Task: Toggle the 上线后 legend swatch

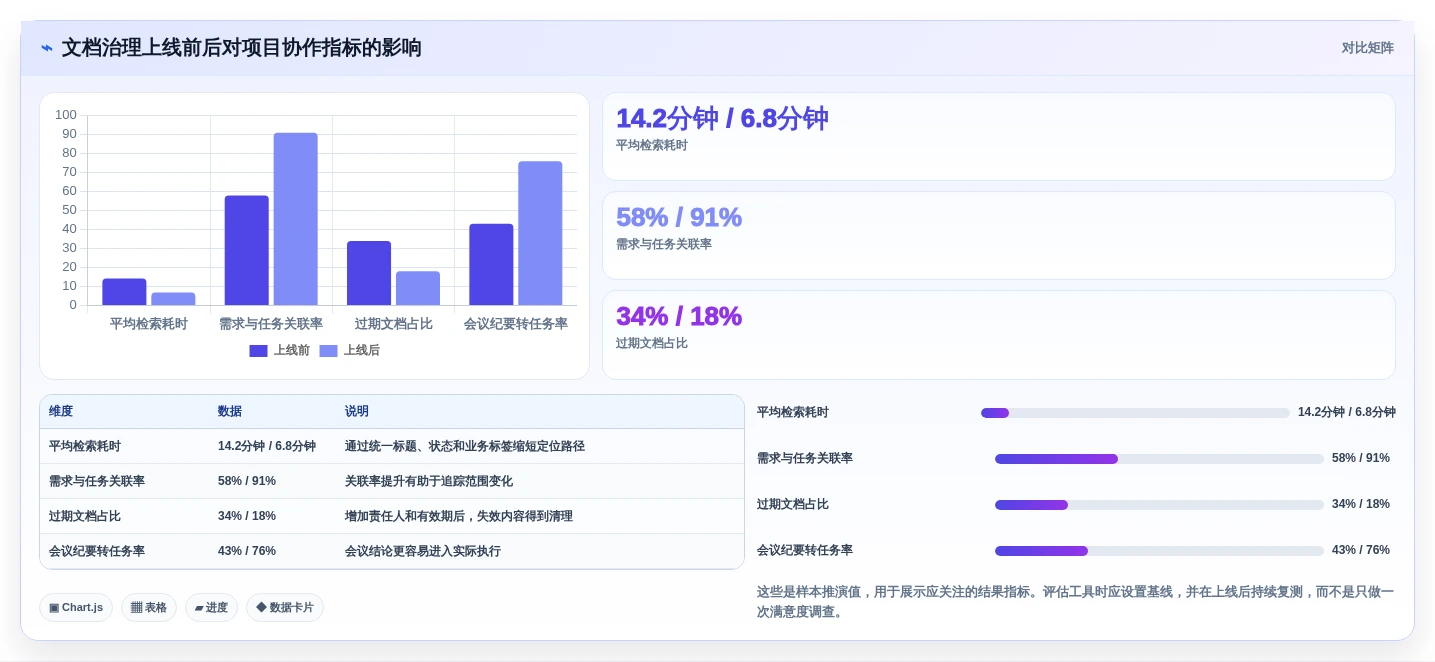Action: [x=328, y=351]
